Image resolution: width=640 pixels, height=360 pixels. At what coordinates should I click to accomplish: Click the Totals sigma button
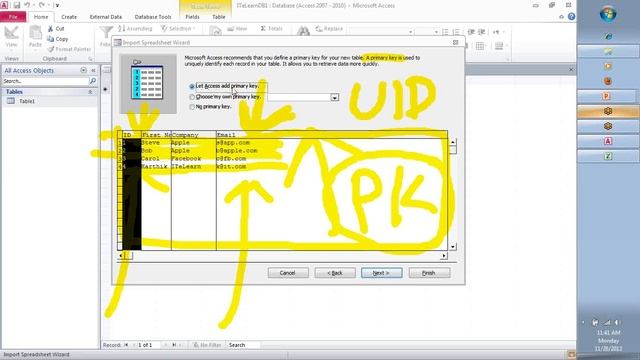[x=272, y=29]
